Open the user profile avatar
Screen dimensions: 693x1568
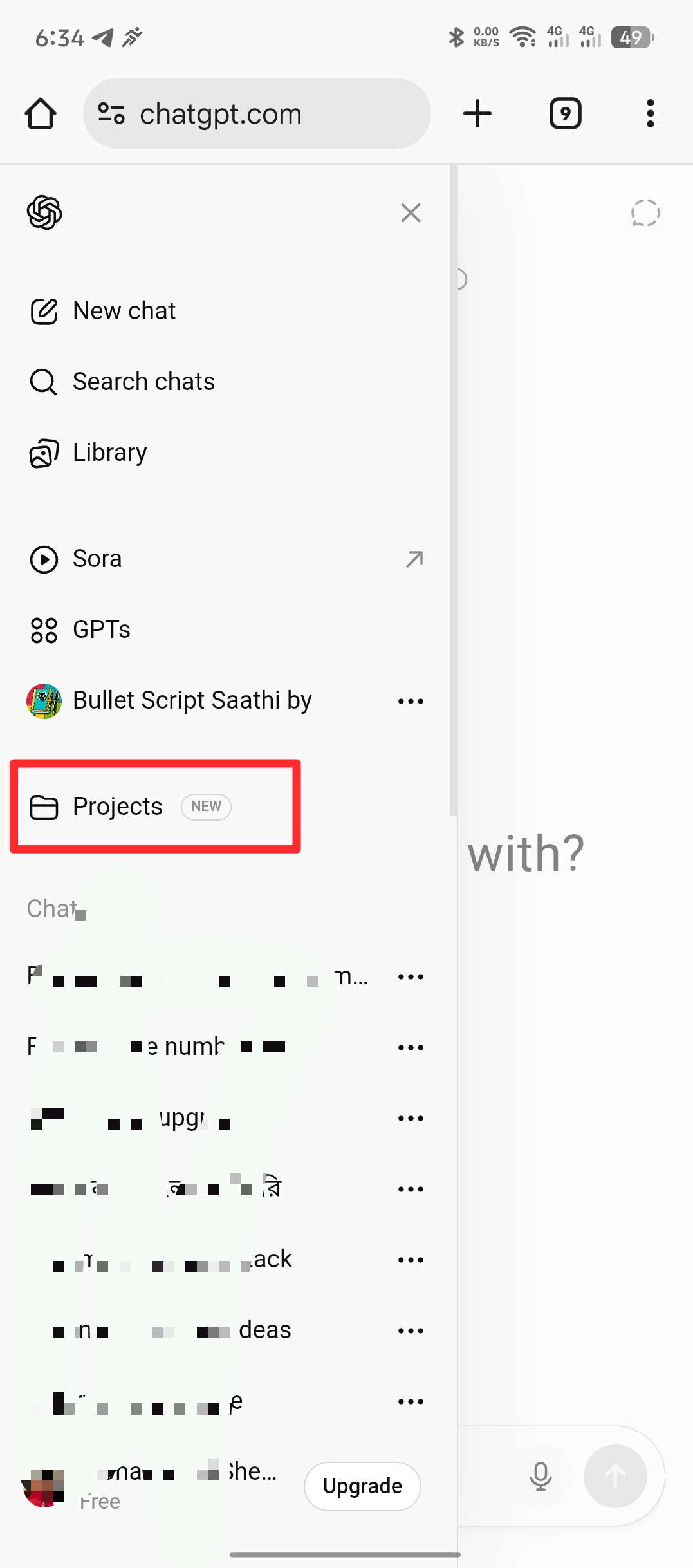[x=44, y=1487]
